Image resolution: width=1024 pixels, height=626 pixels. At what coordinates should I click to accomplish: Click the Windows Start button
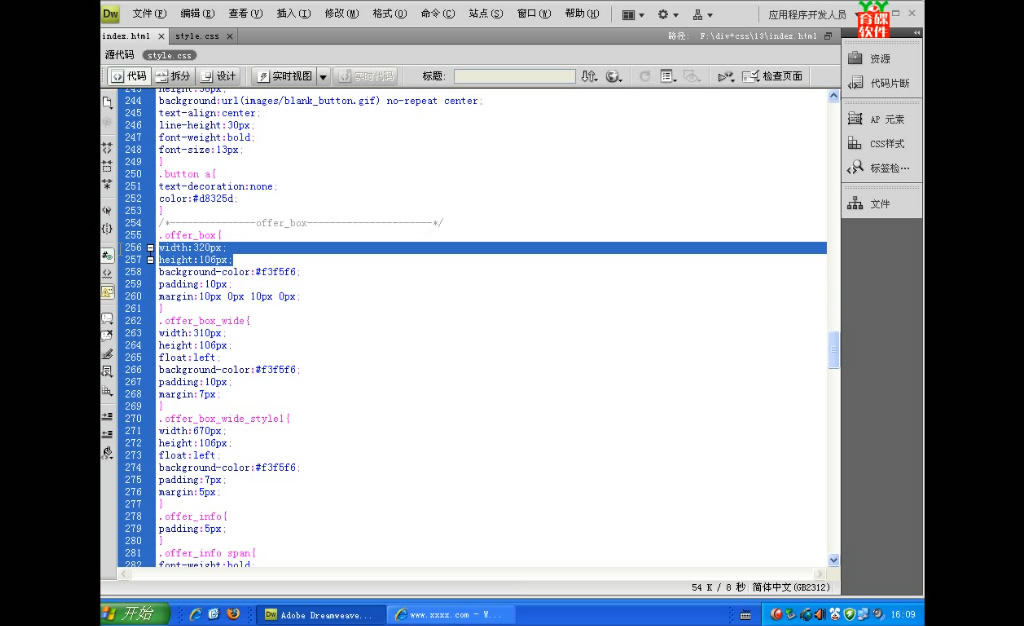[136, 614]
